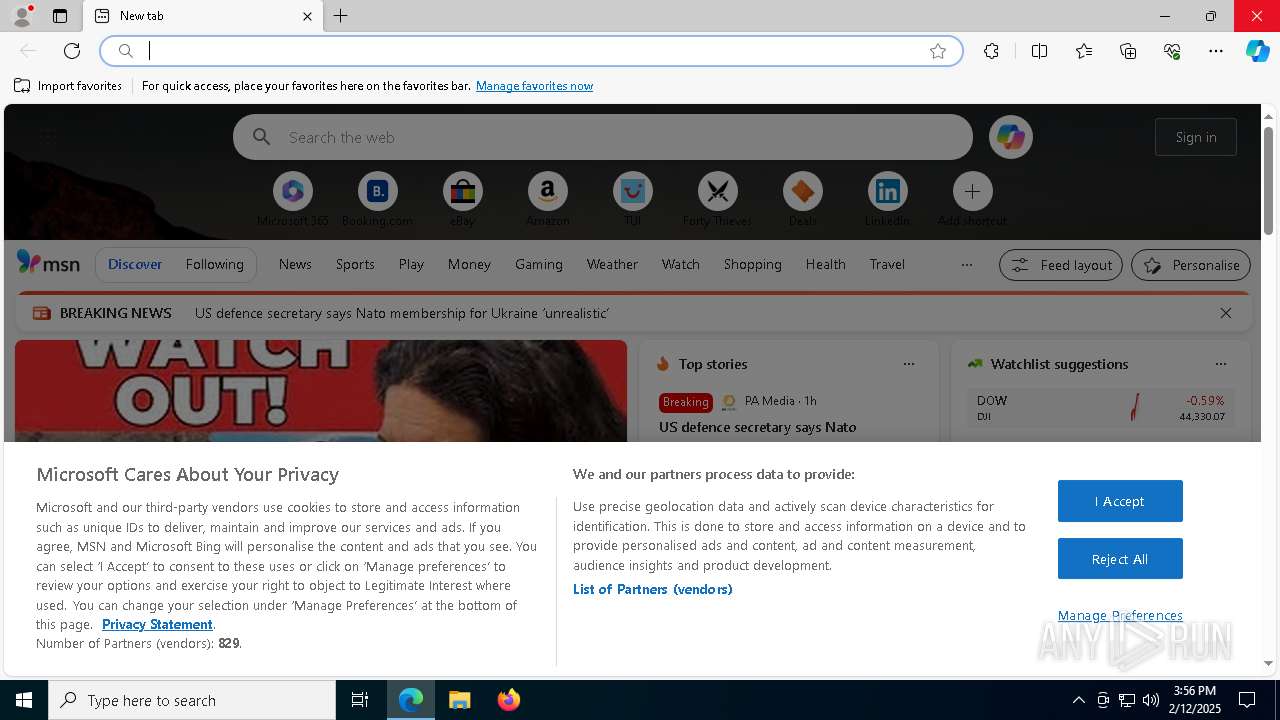The image size is (1280, 720).
Task: Open the Collections icon
Action: 1128,51
